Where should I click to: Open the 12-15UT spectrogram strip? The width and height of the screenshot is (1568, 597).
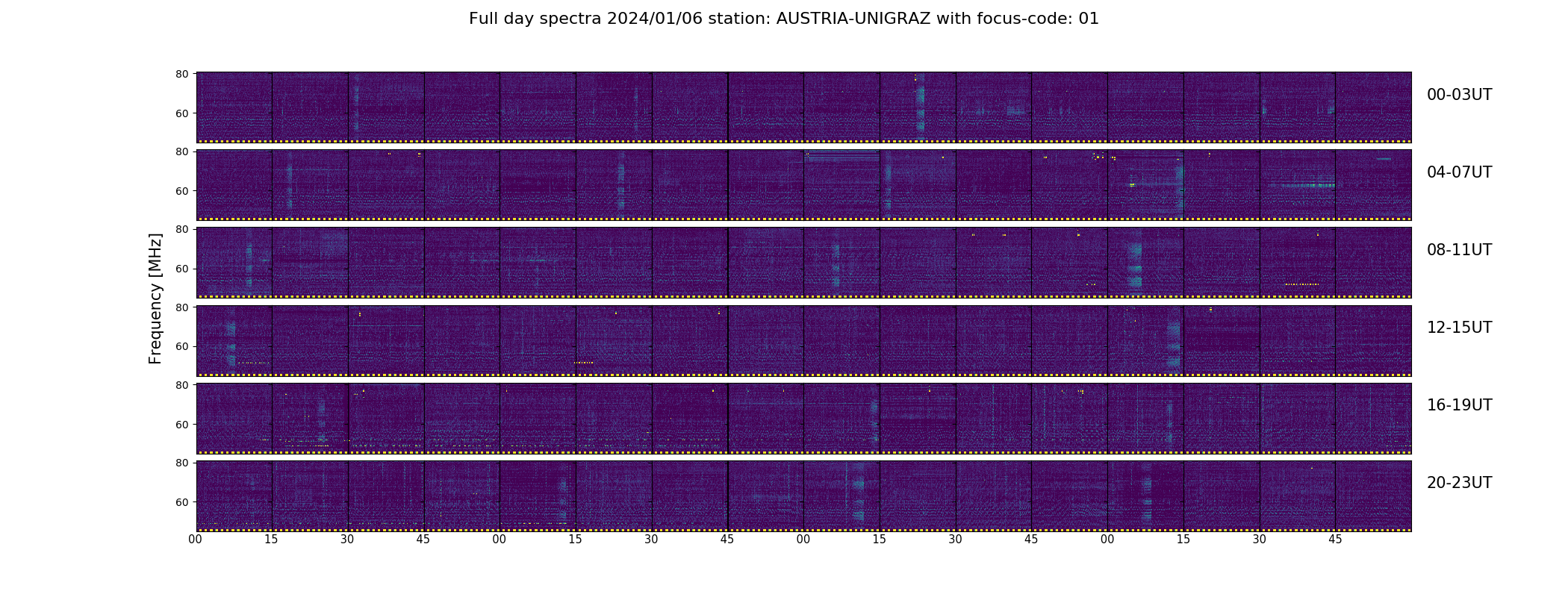803,340
